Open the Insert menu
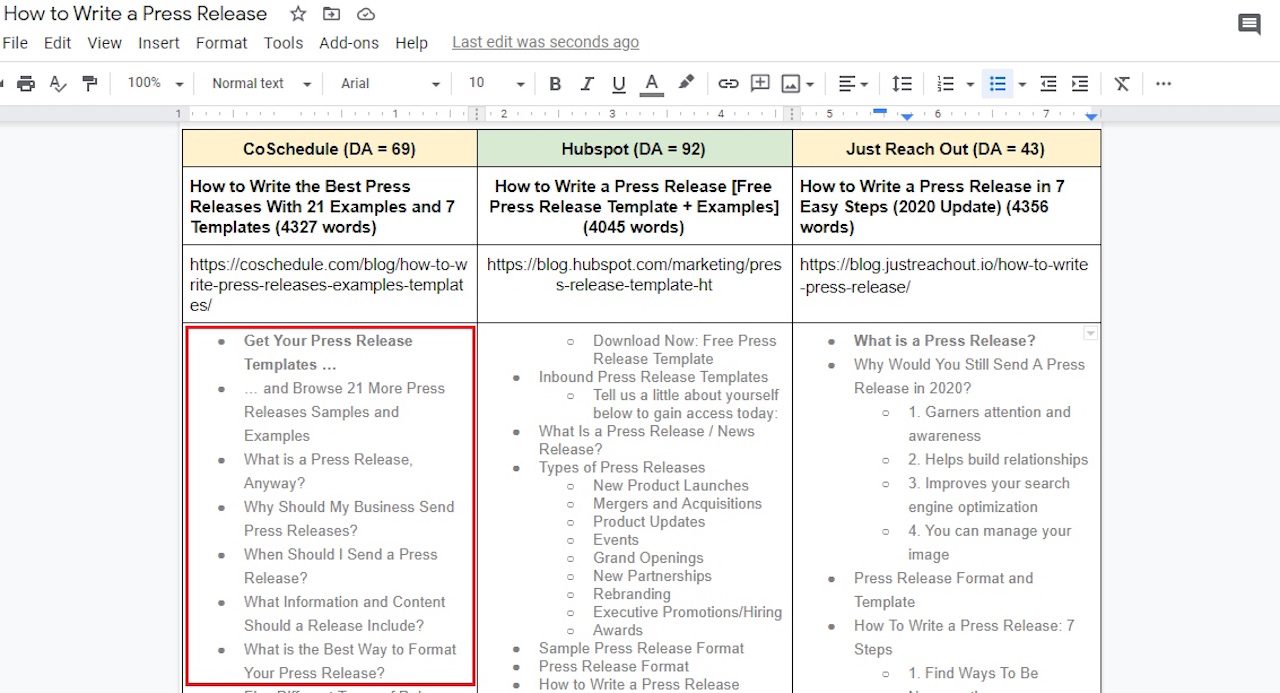The width and height of the screenshot is (1280, 693). tap(159, 43)
